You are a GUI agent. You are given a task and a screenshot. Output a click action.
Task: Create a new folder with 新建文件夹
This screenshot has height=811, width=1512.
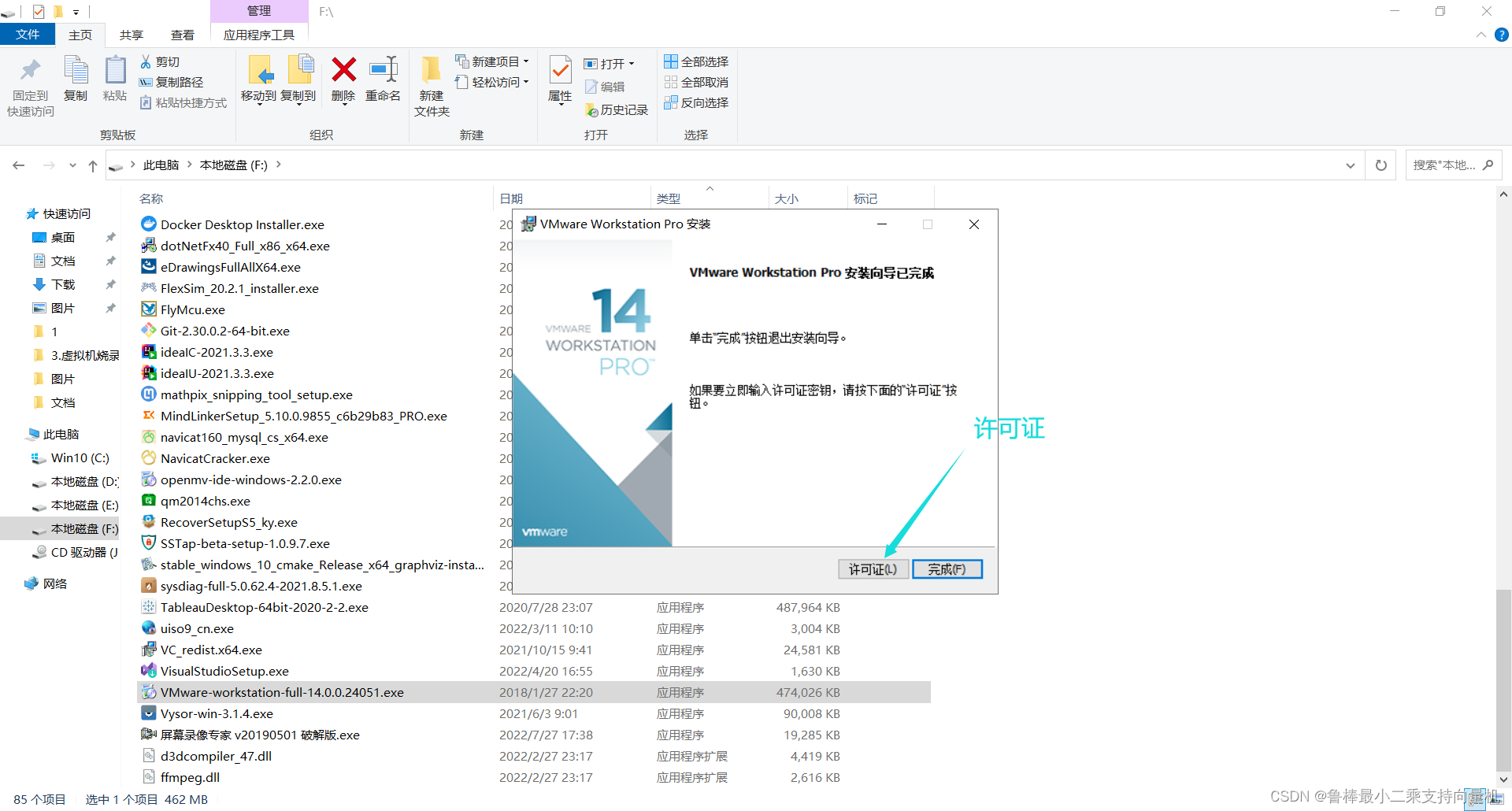point(432,87)
